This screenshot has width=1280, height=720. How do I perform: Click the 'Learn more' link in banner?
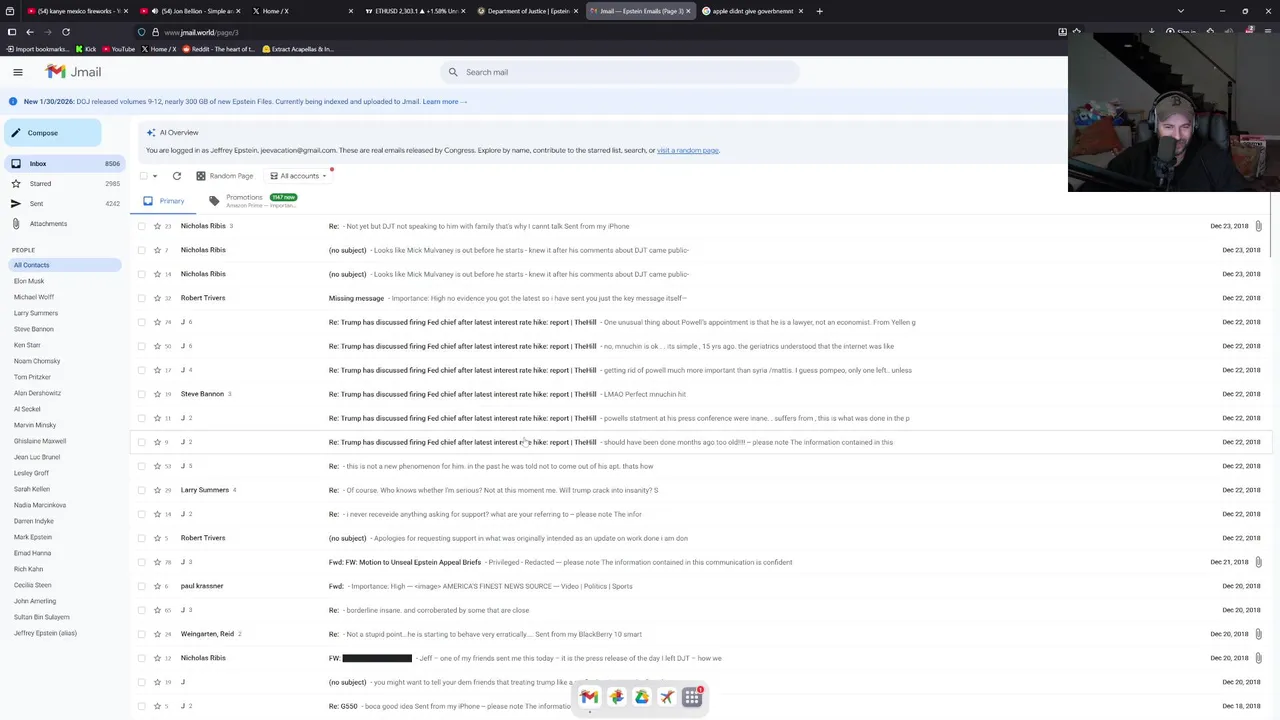(444, 101)
